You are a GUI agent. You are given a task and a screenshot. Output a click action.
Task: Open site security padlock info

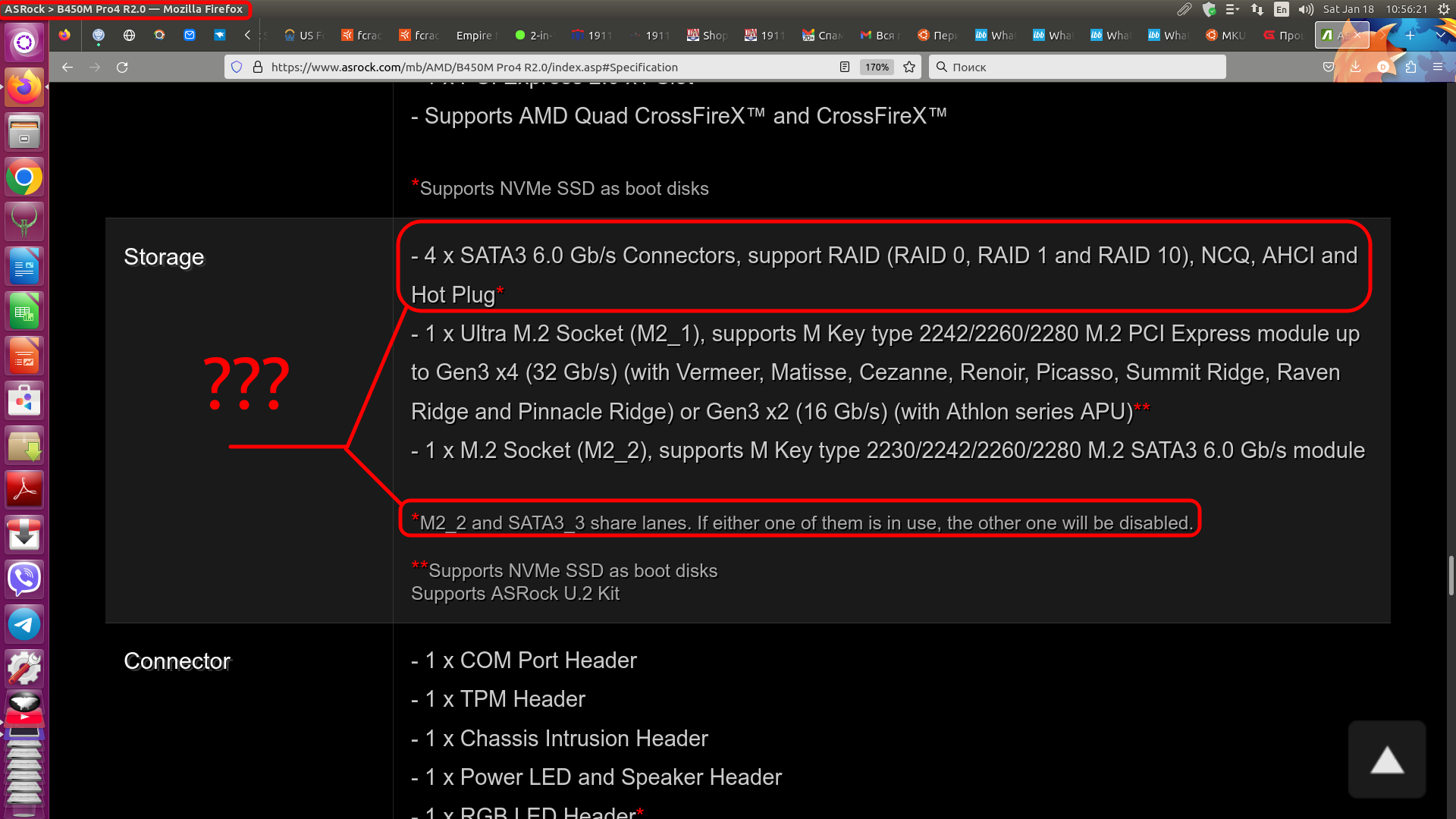tap(258, 67)
